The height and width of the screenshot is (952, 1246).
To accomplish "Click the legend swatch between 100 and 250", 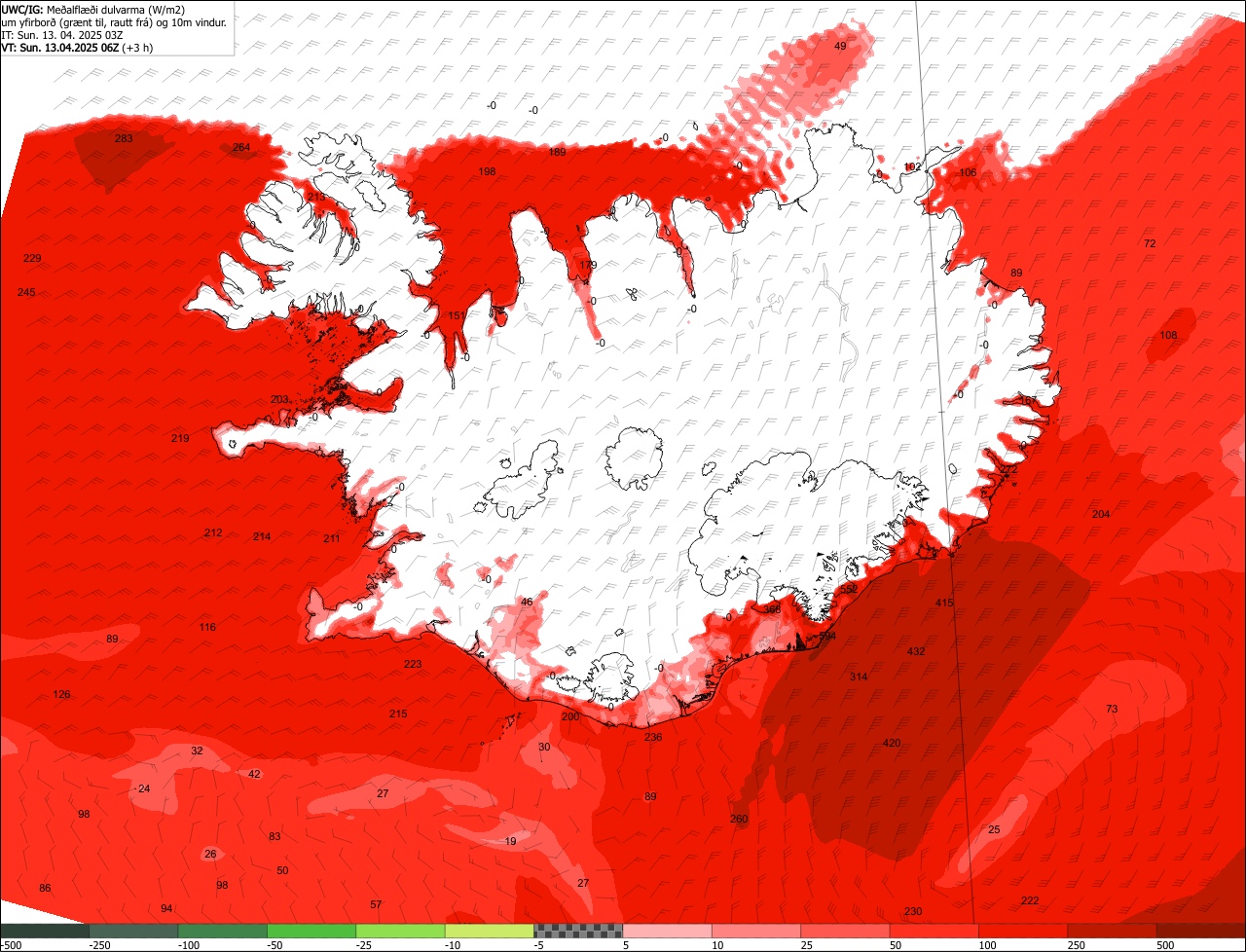I will click(1023, 931).
